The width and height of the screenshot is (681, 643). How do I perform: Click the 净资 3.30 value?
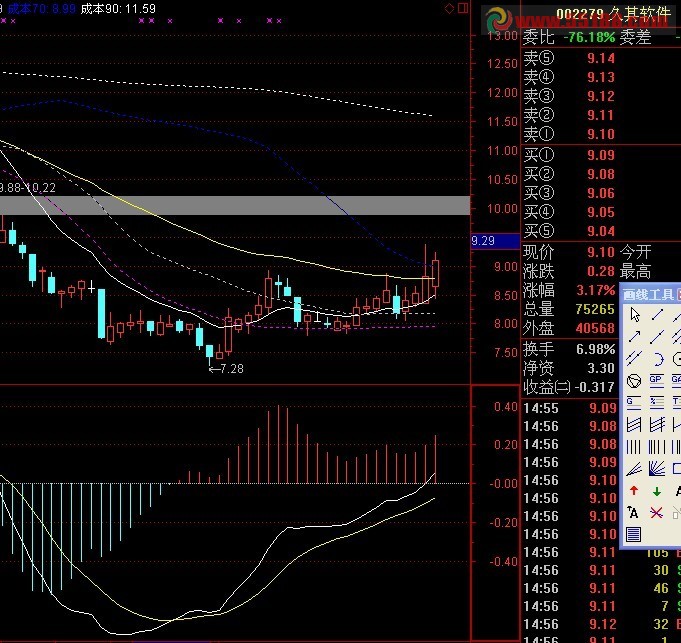[x=601, y=368]
